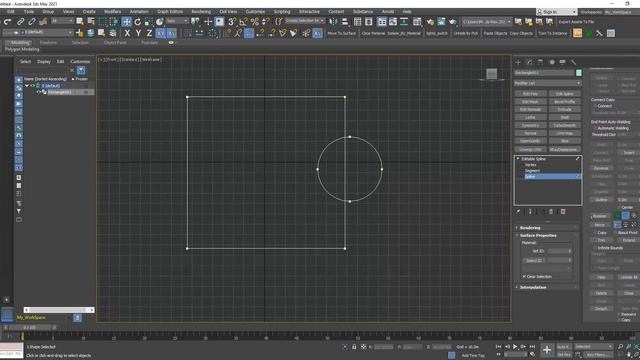This screenshot has width=640, height=360.
Task: Toggle visibility eye of 0 (default) layer
Action: [33, 86]
